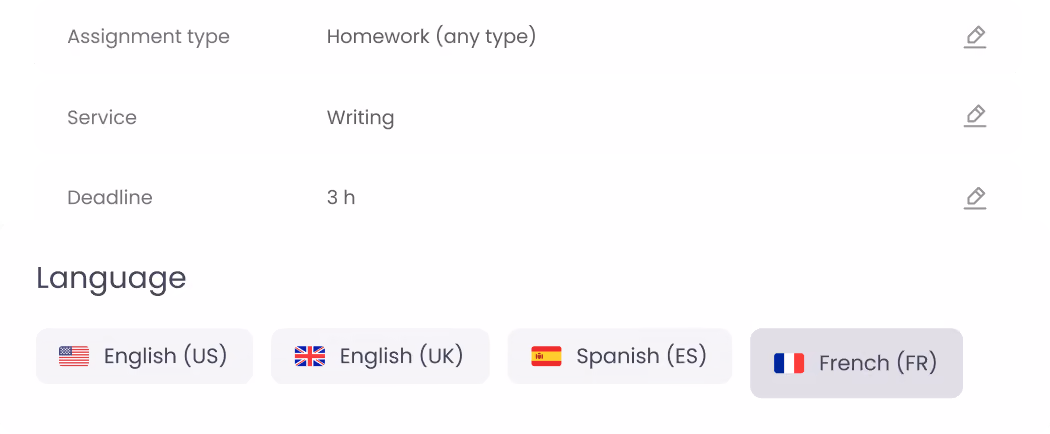Viewport: 1050px width, 434px height.
Task: Click the Deadline field label
Action: coord(110,198)
